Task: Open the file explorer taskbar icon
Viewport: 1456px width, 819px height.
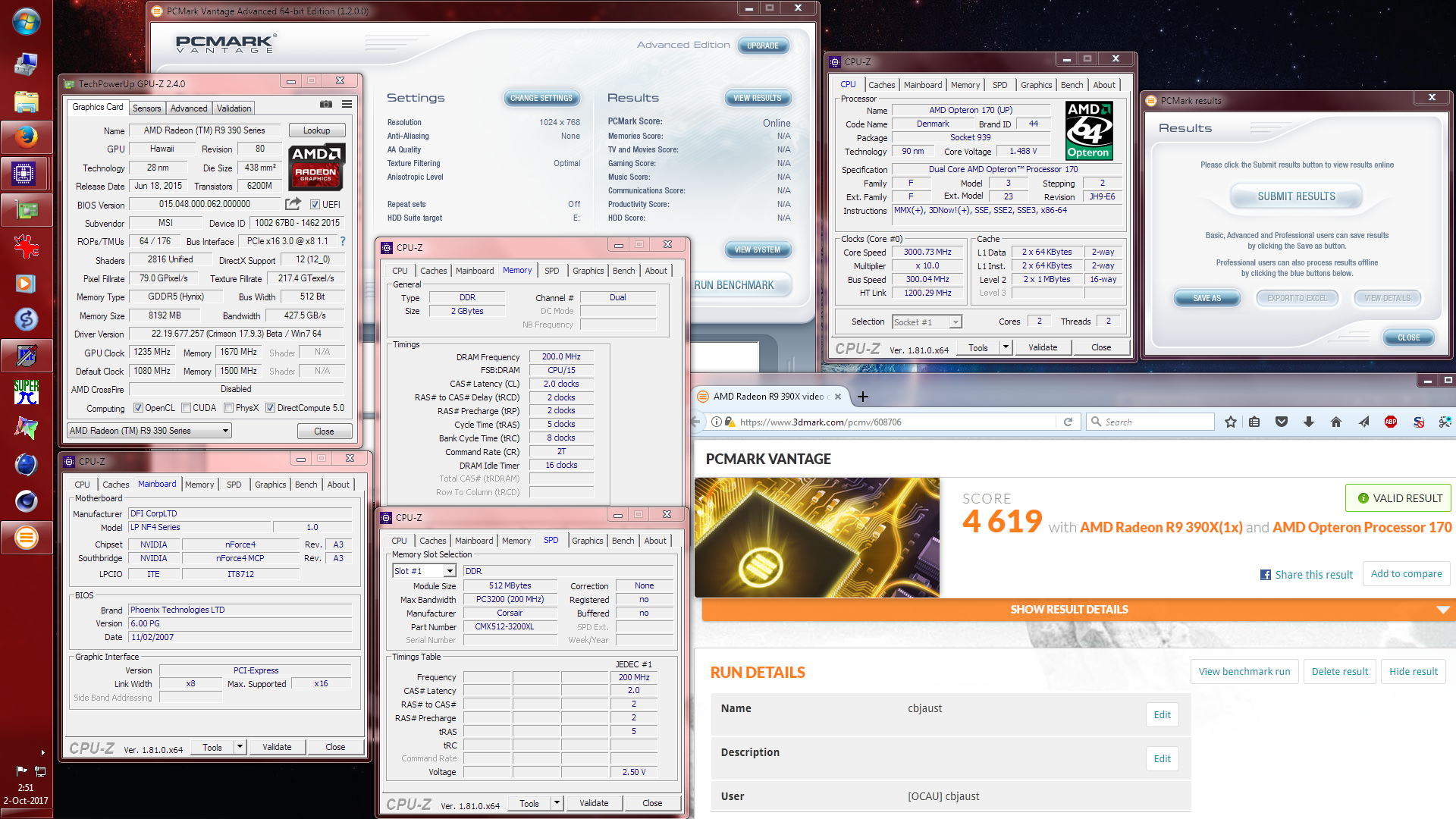Action: (x=26, y=101)
